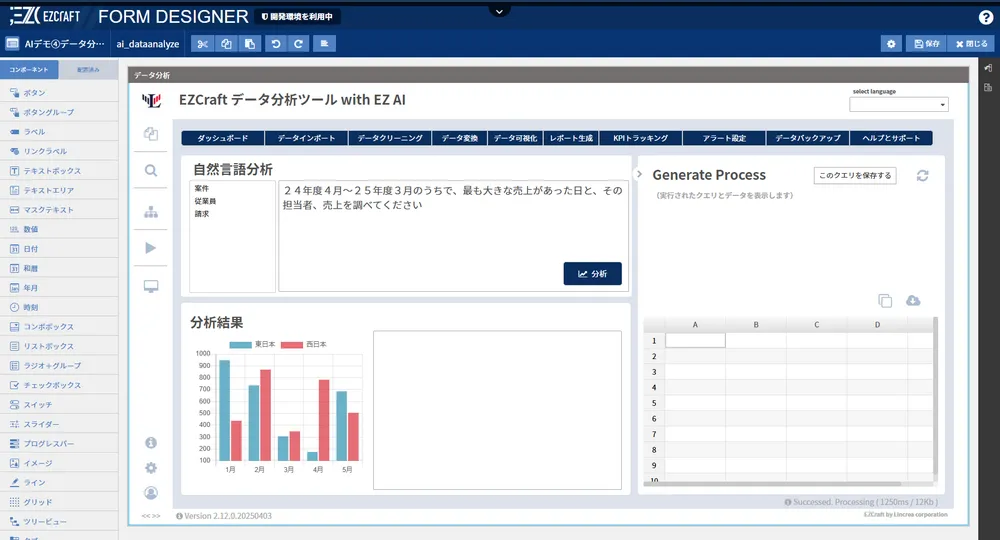1000x540 pixels.
Task: Switch to the コンポーネント tab
Action: [28, 70]
